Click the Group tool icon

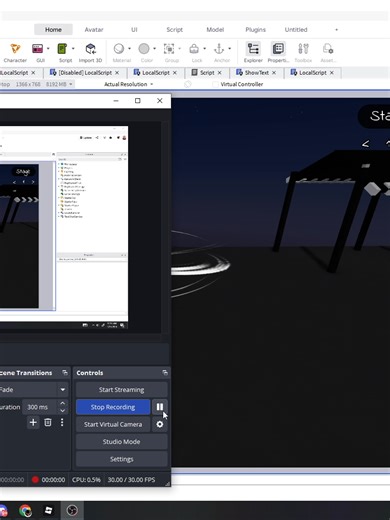coord(169,49)
